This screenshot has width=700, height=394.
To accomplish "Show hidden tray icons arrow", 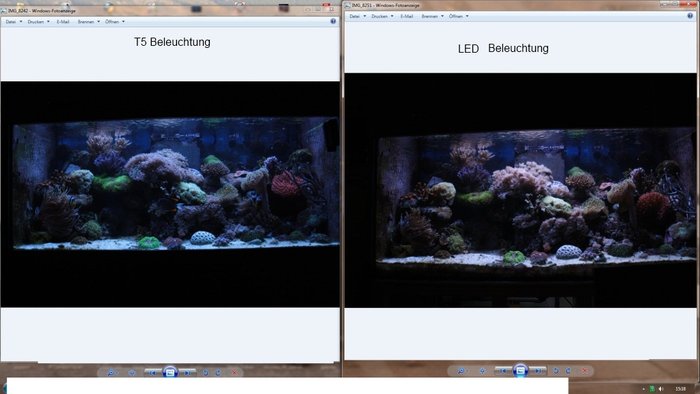I will click(x=643, y=389).
